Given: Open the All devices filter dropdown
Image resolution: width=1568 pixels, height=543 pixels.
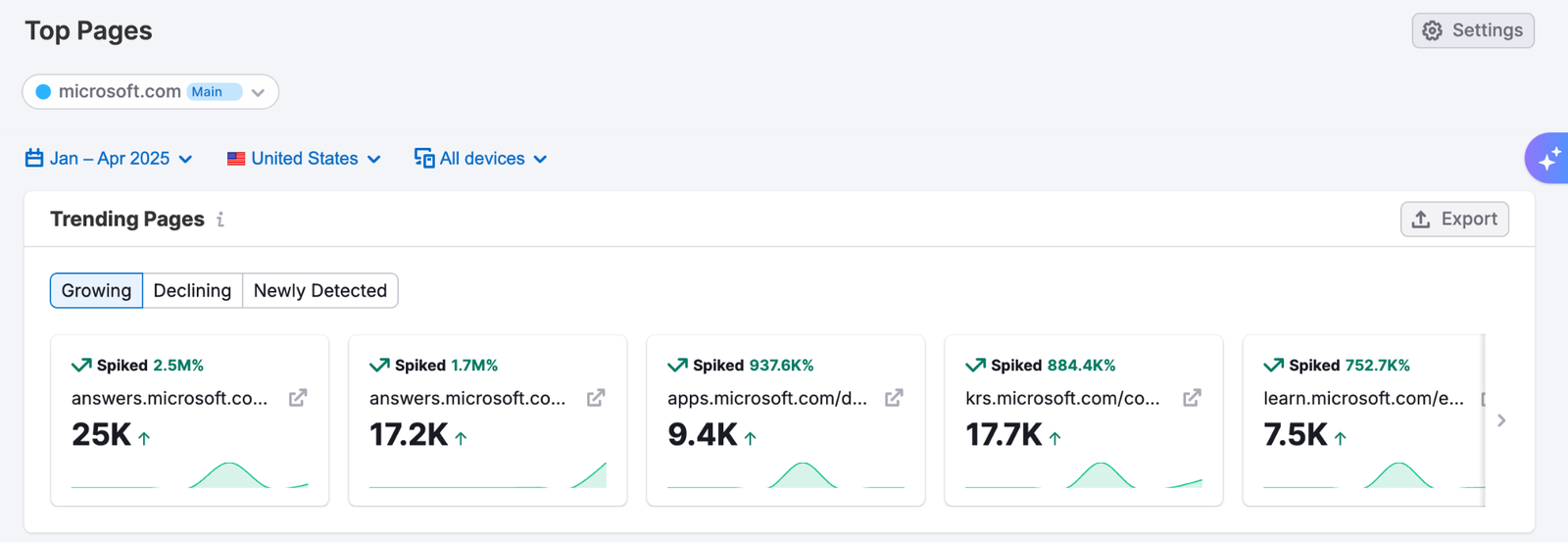Looking at the screenshot, I should [480, 158].
